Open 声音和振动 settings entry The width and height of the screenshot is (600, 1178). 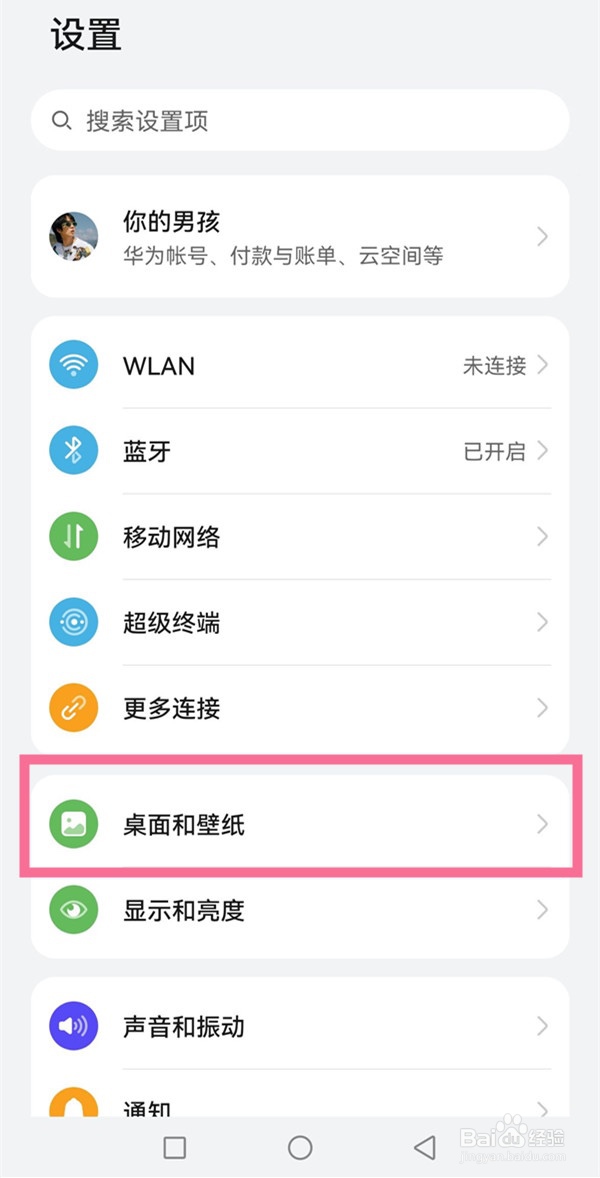(x=300, y=1025)
